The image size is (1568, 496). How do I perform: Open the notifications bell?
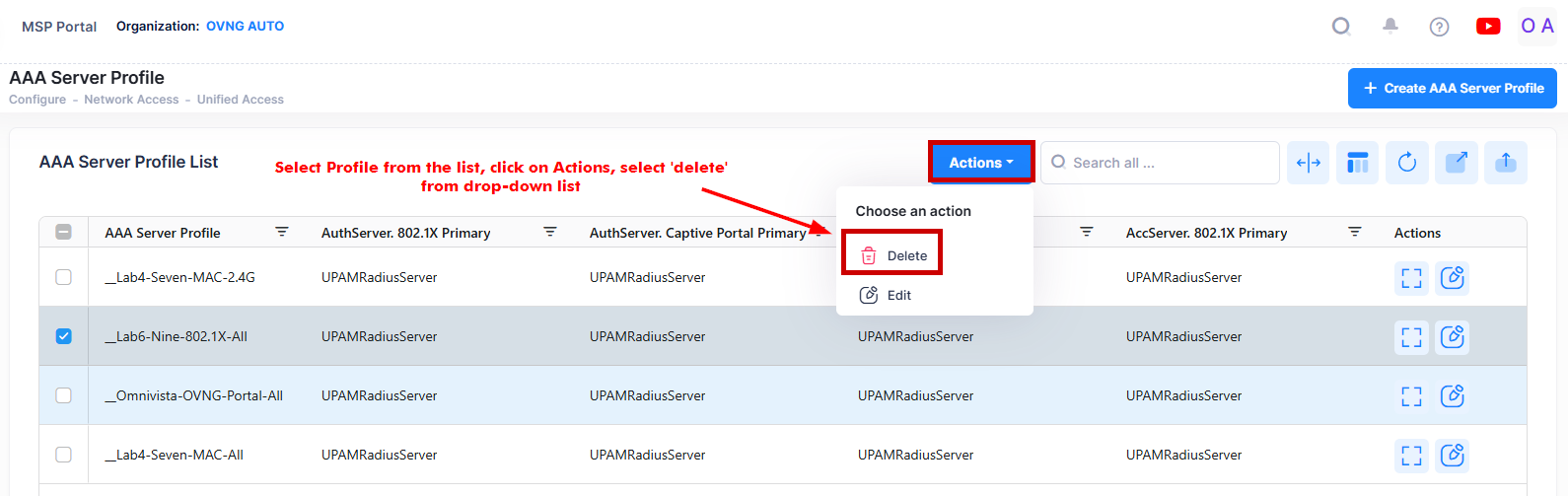pos(1390,27)
